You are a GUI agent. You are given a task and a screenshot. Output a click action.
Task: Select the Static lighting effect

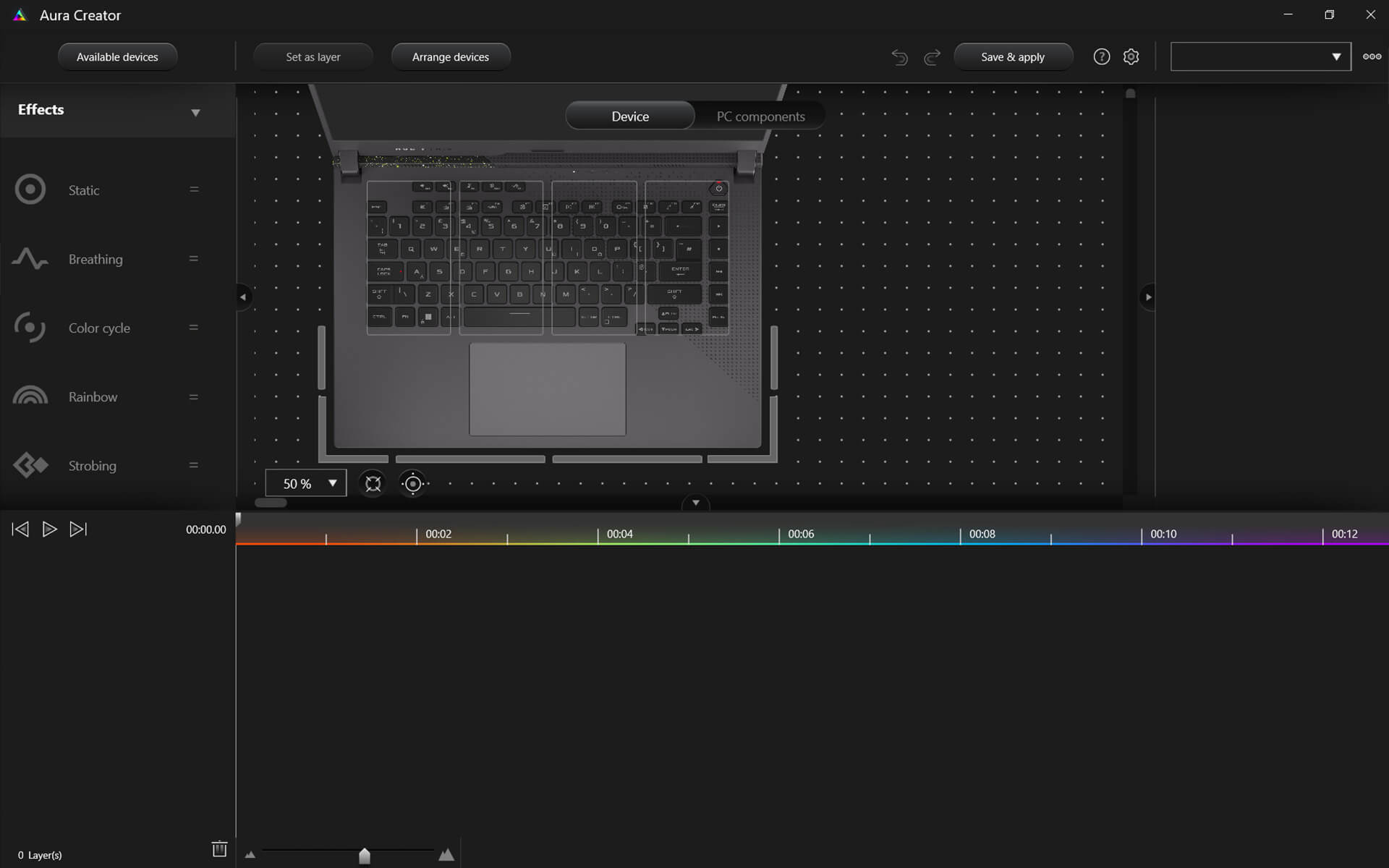pos(83,189)
